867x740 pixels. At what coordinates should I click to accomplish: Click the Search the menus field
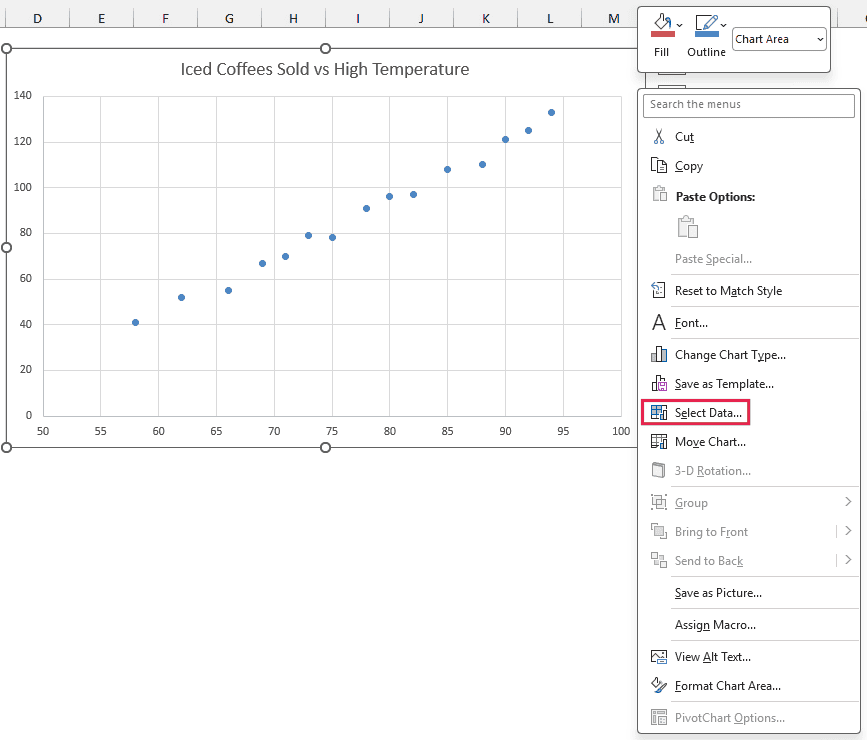(749, 105)
